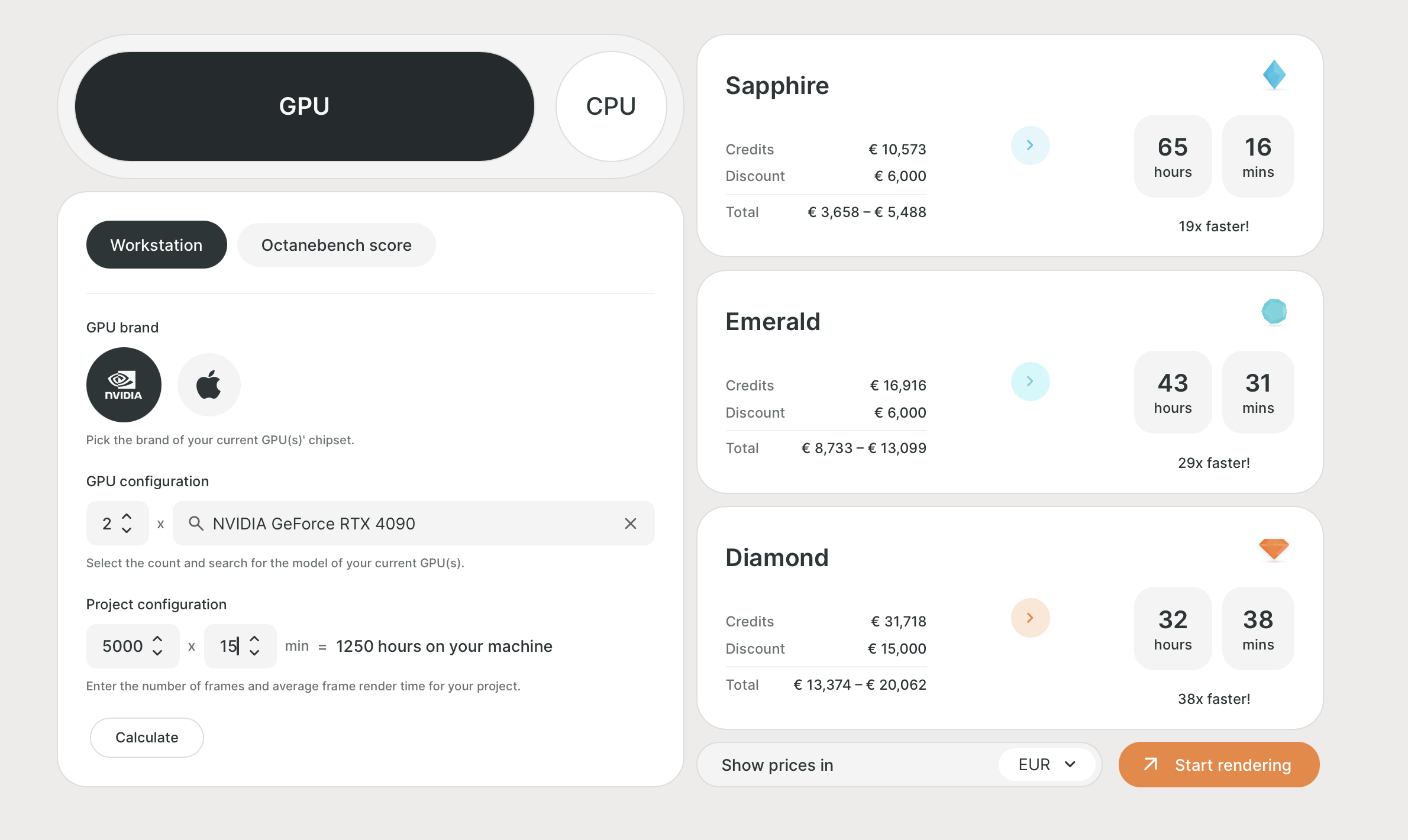The height and width of the screenshot is (840, 1408).
Task: Click the arrow circle on the Diamond card
Action: click(1031, 617)
